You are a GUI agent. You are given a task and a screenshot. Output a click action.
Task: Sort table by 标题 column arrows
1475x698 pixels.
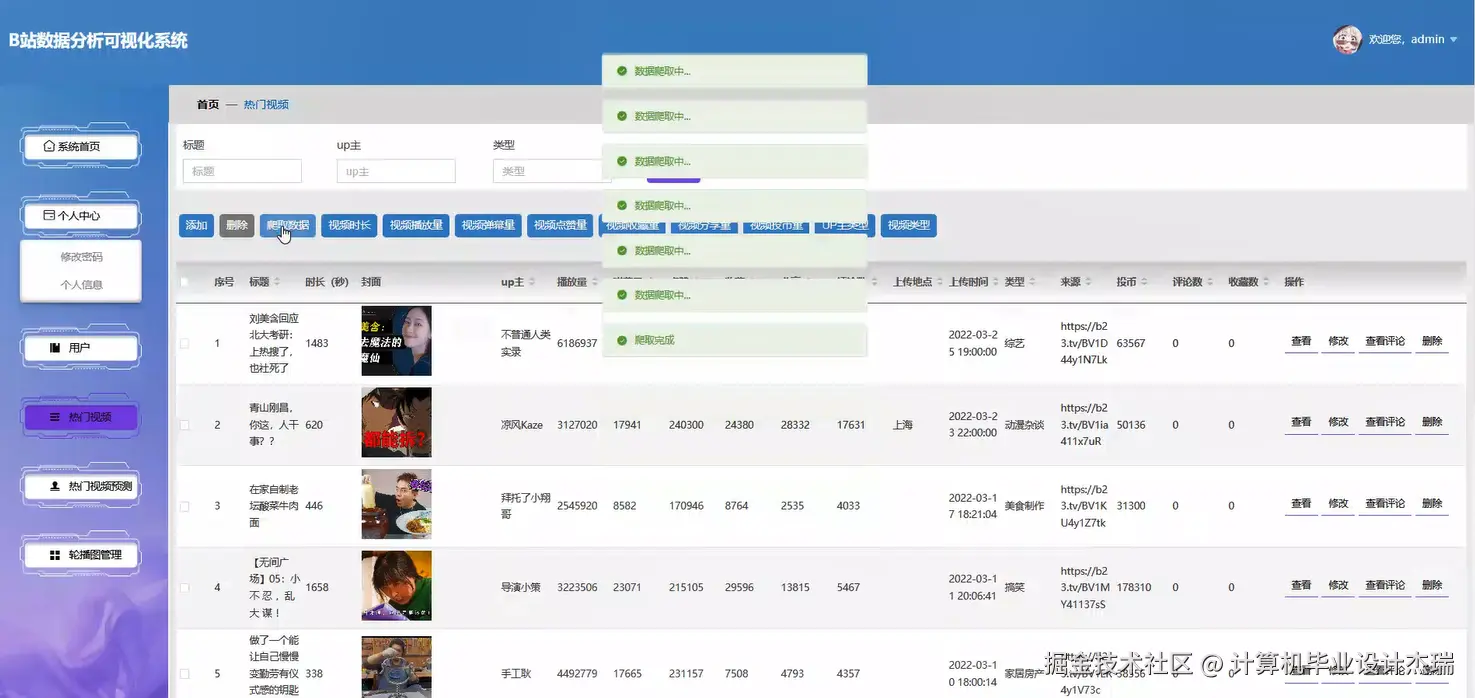point(278,282)
